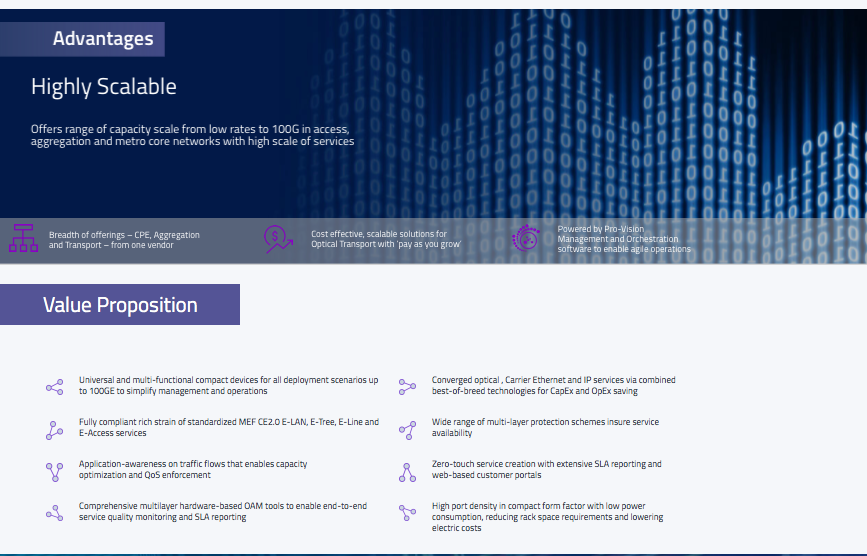The width and height of the screenshot is (867, 556).
Task: Click the Powered by Pro-Vision Management text
Action: point(623,239)
